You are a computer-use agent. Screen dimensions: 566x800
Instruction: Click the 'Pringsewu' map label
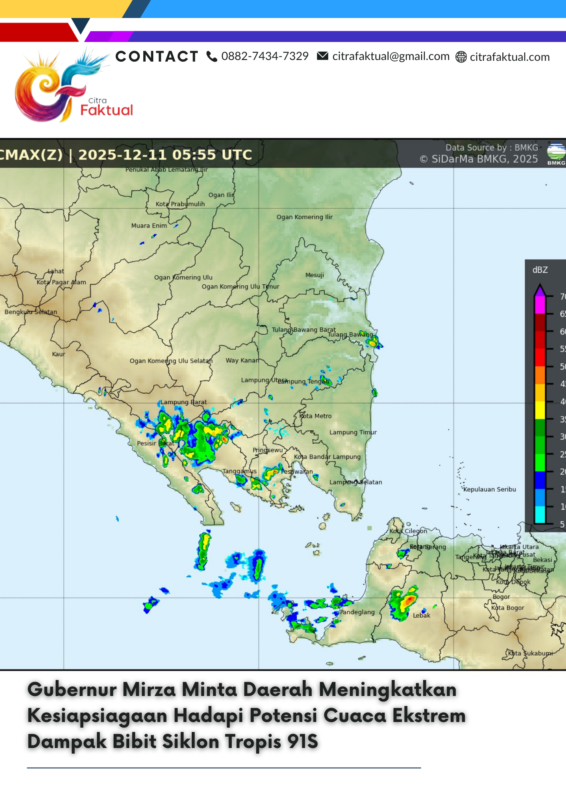point(267,451)
